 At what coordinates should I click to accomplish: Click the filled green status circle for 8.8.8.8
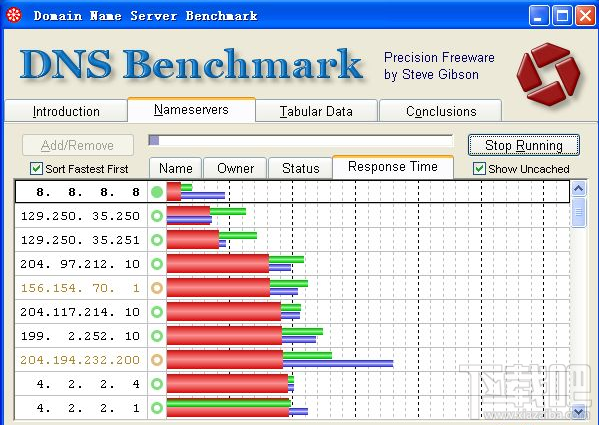click(x=157, y=192)
